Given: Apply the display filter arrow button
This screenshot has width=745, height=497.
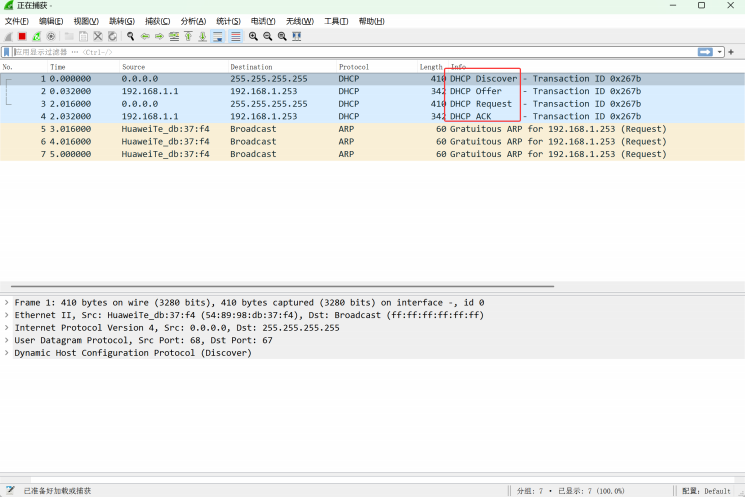Looking at the screenshot, I should 705,52.
